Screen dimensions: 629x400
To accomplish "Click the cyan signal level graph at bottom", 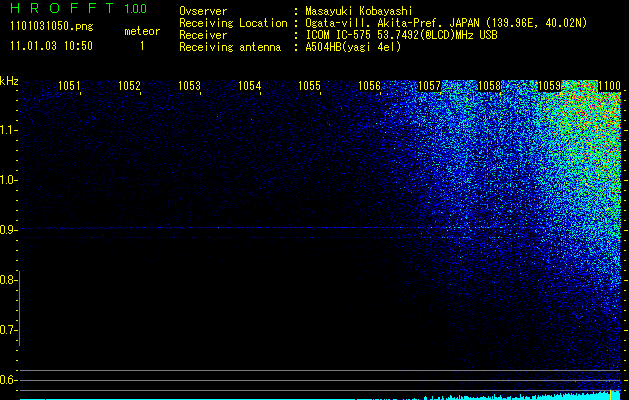I will coord(320,395).
